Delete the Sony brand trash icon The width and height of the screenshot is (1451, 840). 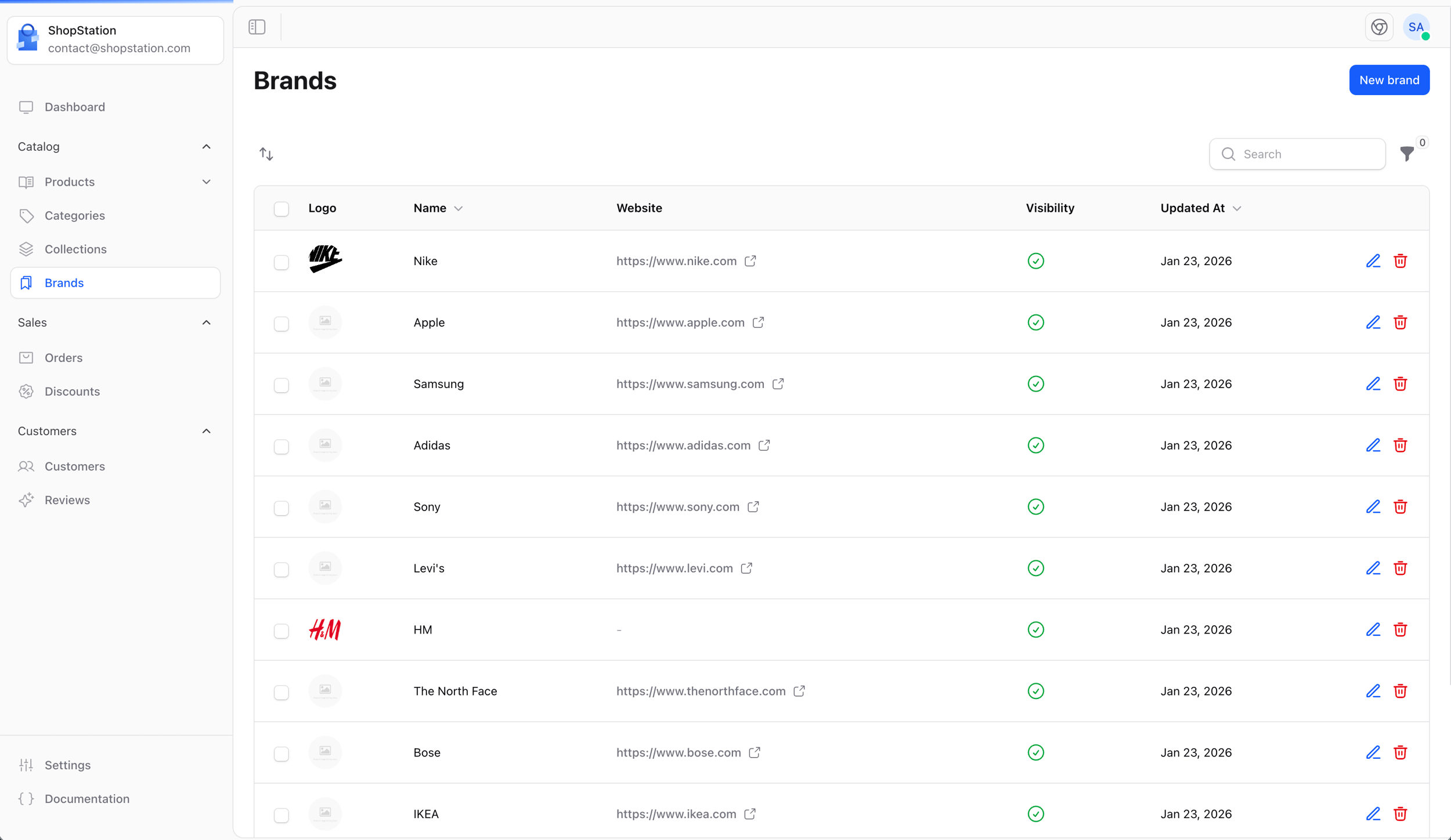click(x=1400, y=507)
